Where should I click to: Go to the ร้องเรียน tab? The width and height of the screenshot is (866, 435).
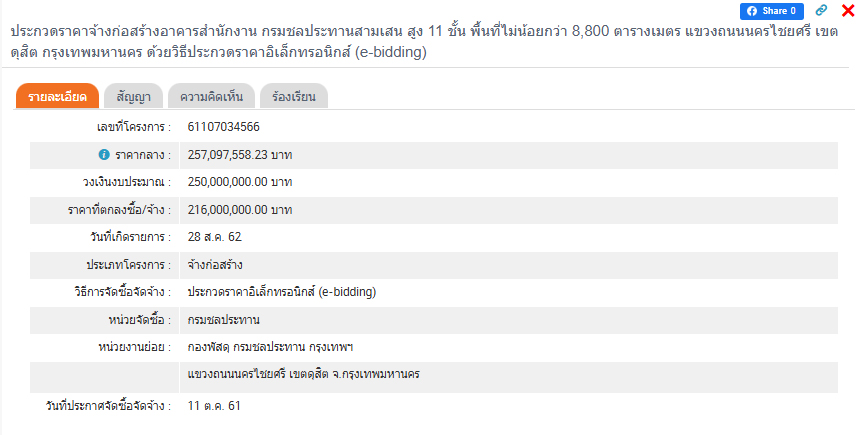pyautogui.click(x=293, y=97)
